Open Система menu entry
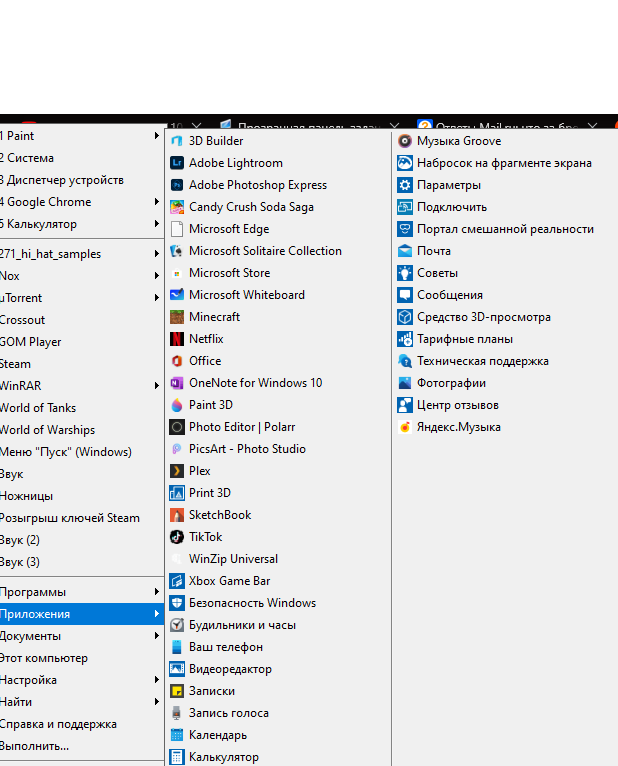Screen dimensions: 618x766 click(82, 158)
